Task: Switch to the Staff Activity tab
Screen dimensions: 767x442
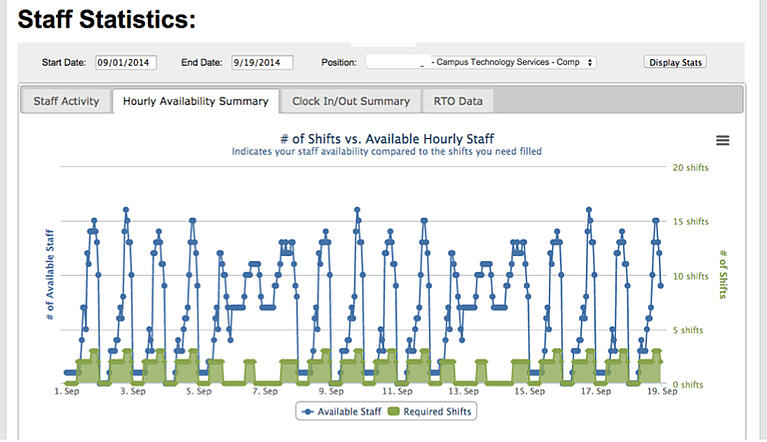Action: point(66,101)
